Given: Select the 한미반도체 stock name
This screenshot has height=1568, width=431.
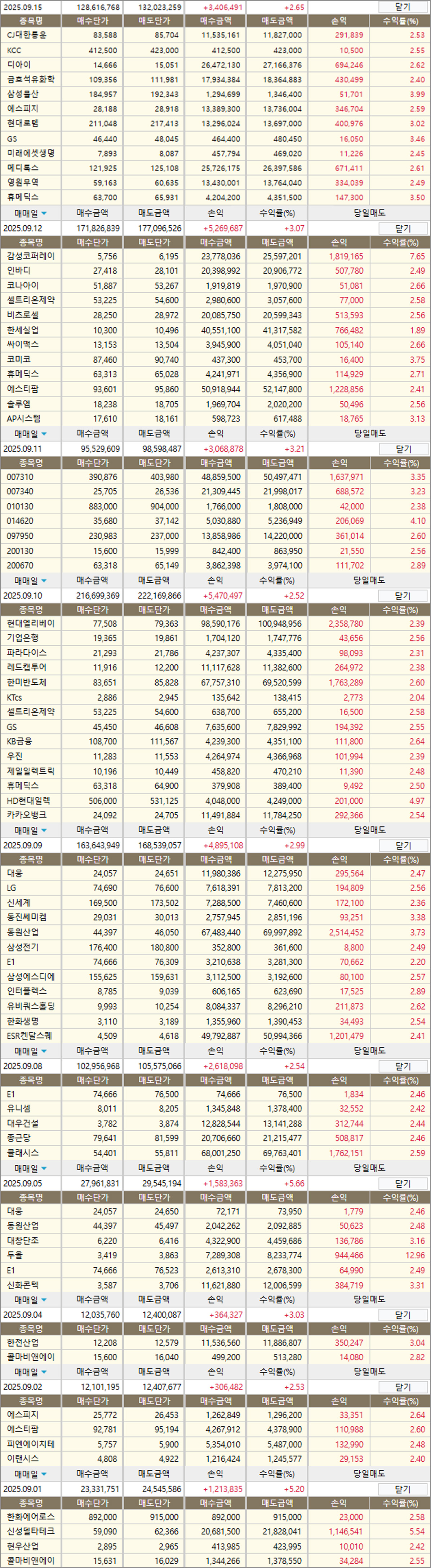Looking at the screenshot, I should 27,683.
